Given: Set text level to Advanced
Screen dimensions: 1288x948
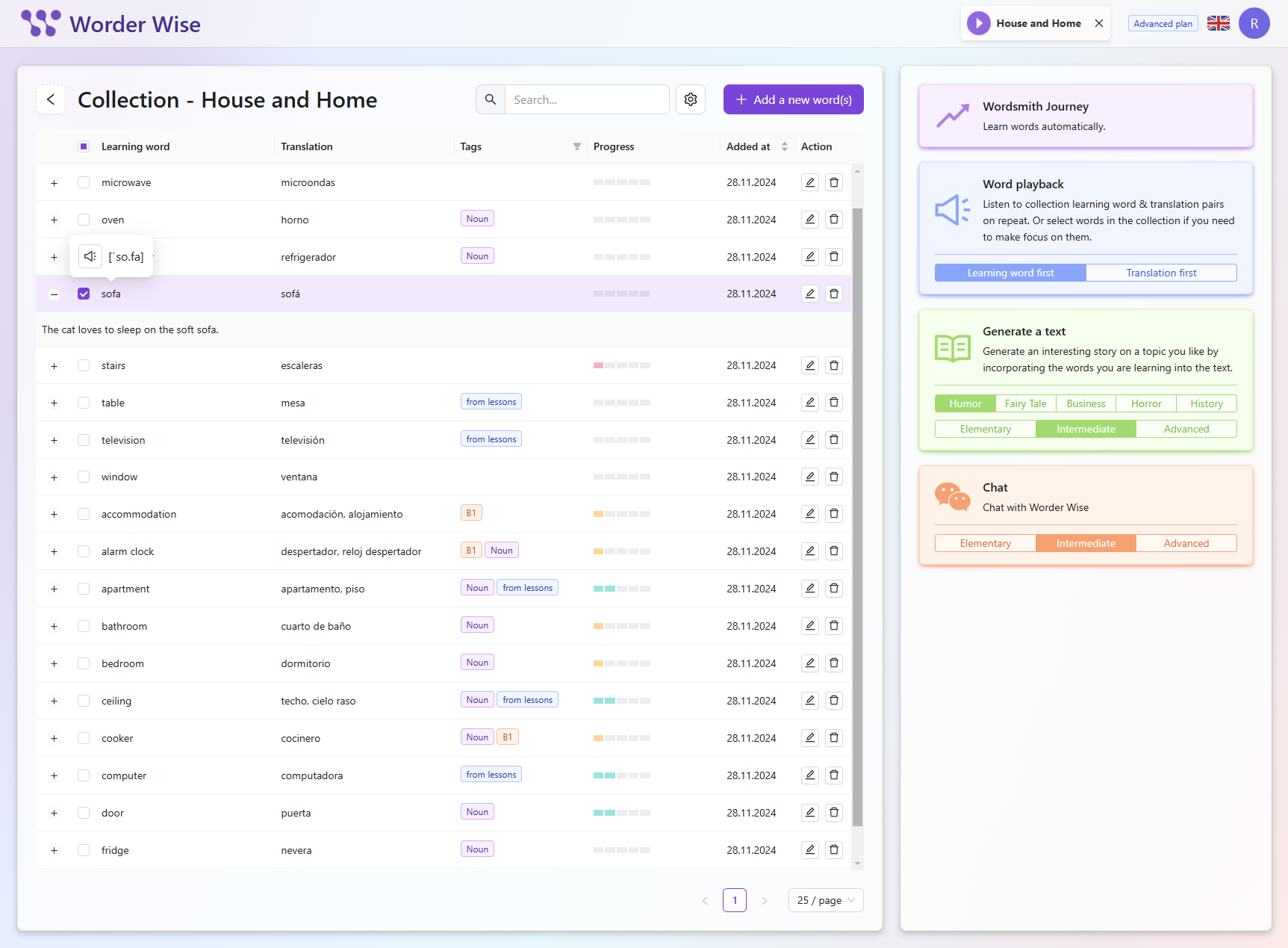Looking at the screenshot, I should [x=1186, y=429].
